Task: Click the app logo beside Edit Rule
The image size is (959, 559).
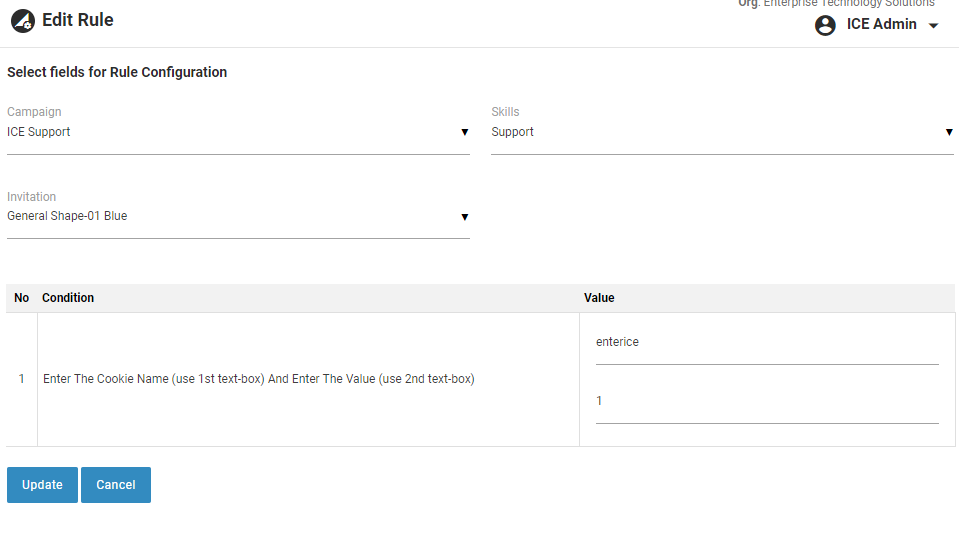Action: tap(22, 21)
